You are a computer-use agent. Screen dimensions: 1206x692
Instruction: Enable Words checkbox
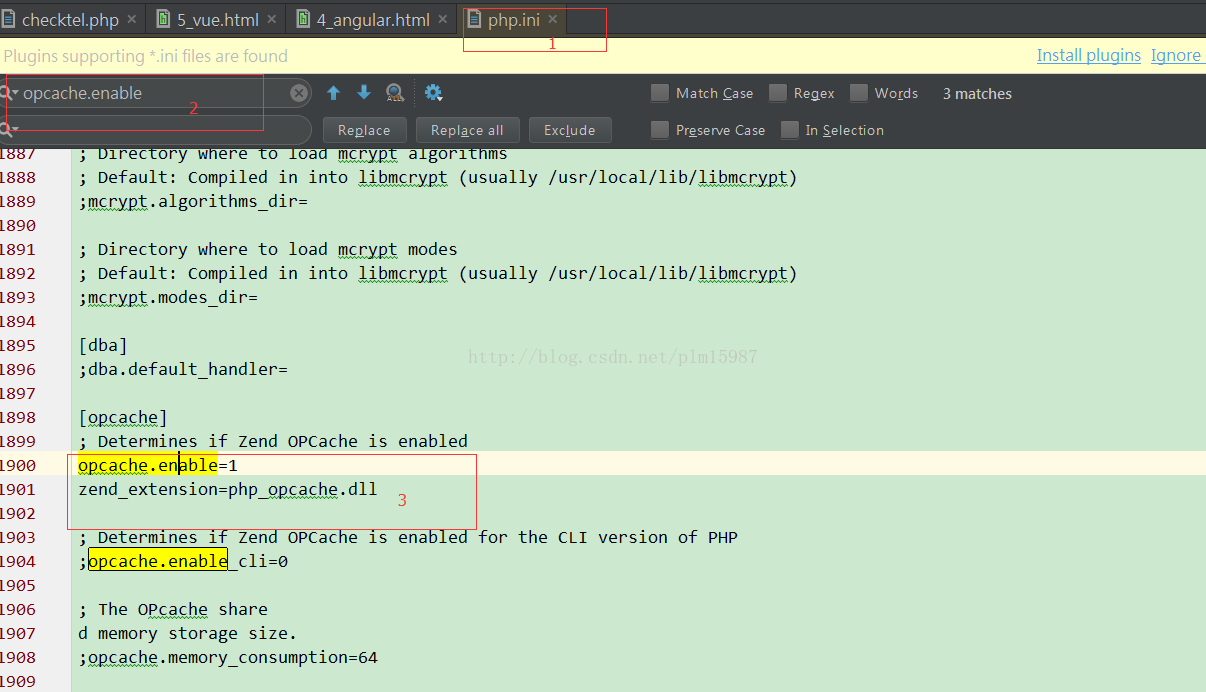[x=859, y=93]
